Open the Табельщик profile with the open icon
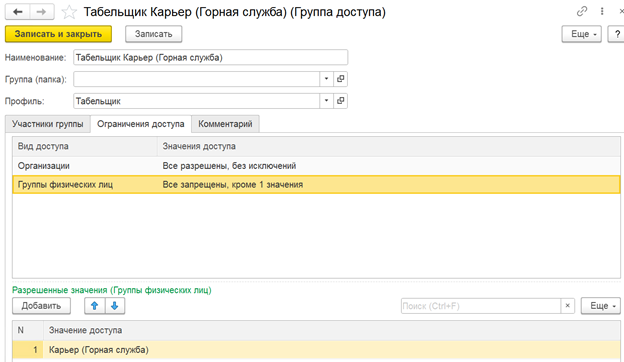The width and height of the screenshot is (624, 362). [340, 101]
